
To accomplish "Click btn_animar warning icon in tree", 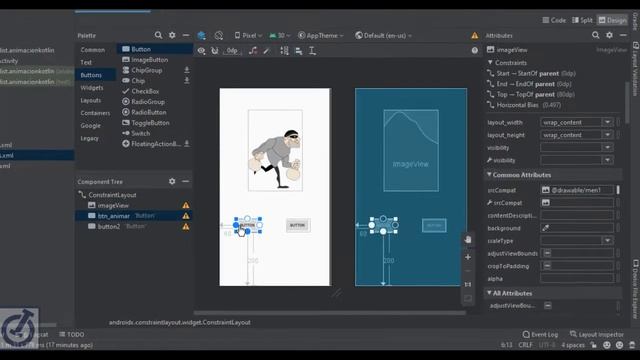I will (x=186, y=216).
